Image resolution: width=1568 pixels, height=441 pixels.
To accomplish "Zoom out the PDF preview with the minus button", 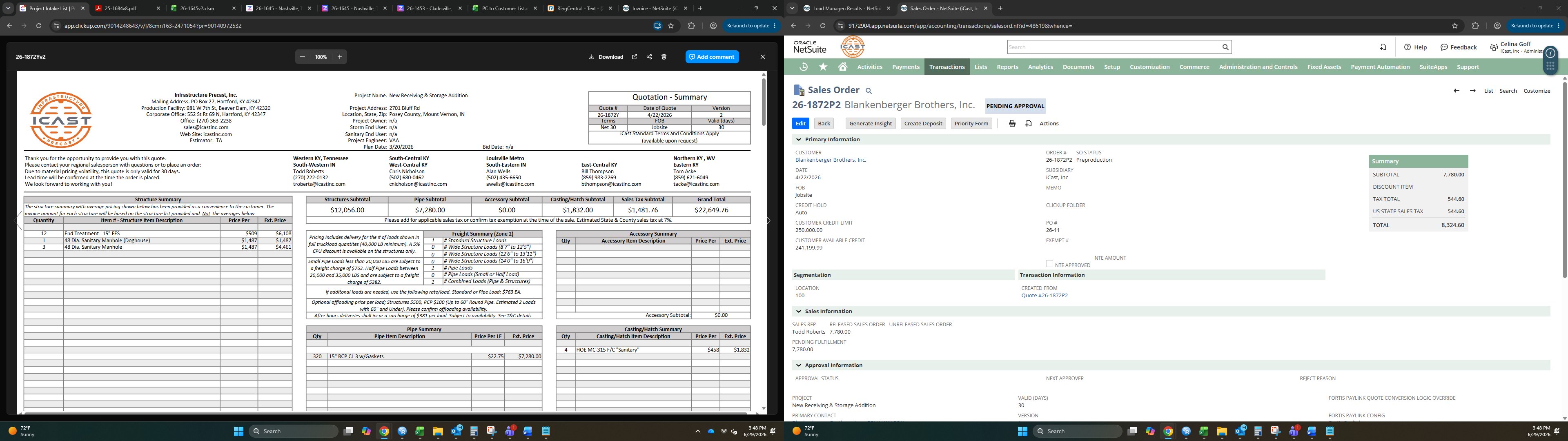I will (x=303, y=57).
